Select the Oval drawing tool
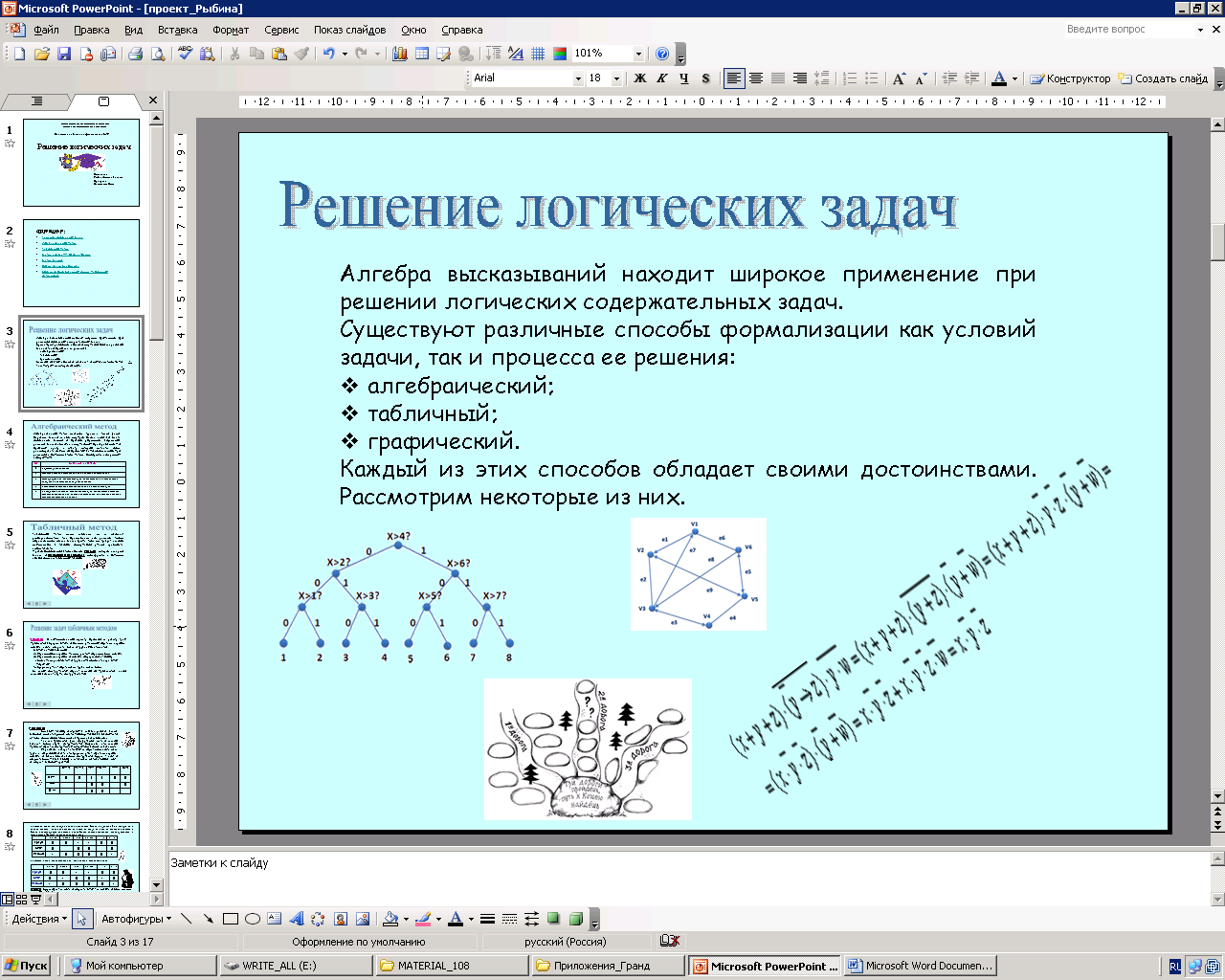 click(x=253, y=919)
